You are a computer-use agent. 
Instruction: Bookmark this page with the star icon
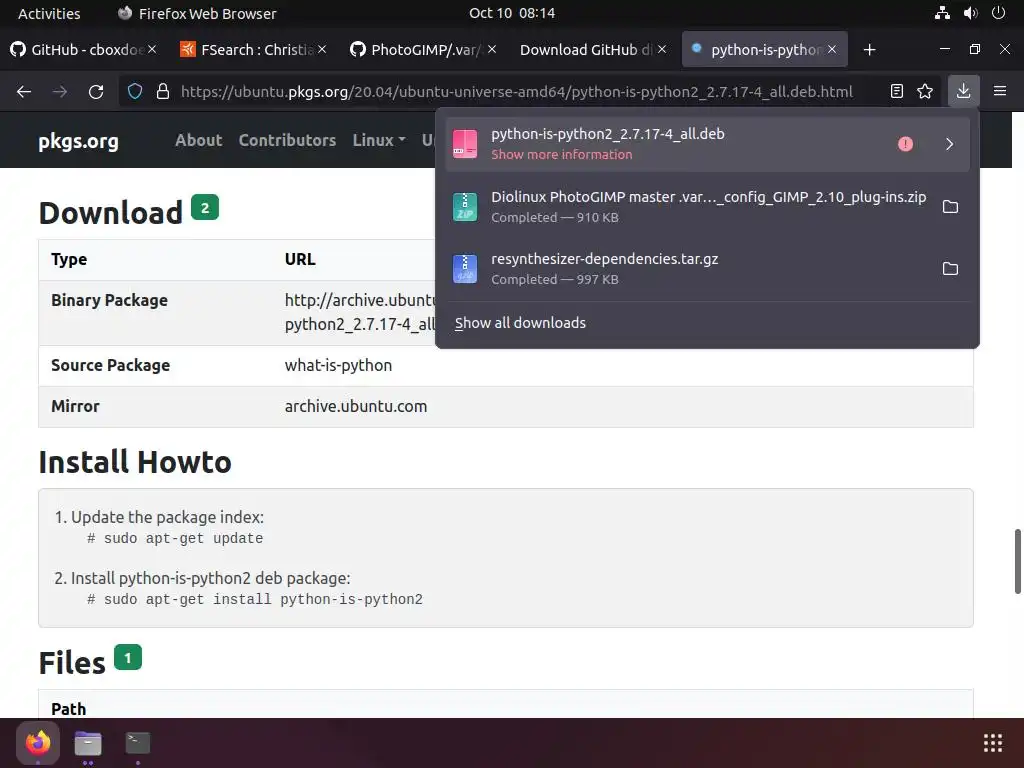[x=925, y=91]
